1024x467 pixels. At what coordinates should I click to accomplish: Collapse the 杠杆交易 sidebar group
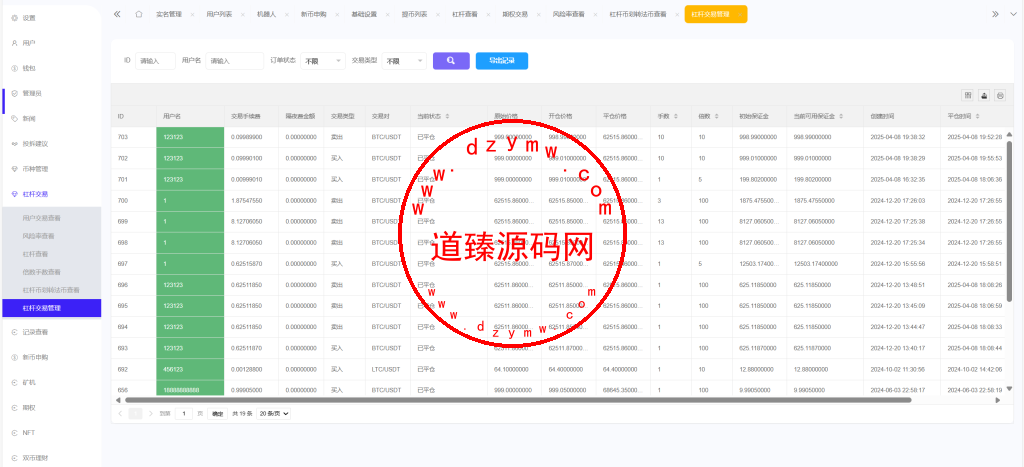50,194
